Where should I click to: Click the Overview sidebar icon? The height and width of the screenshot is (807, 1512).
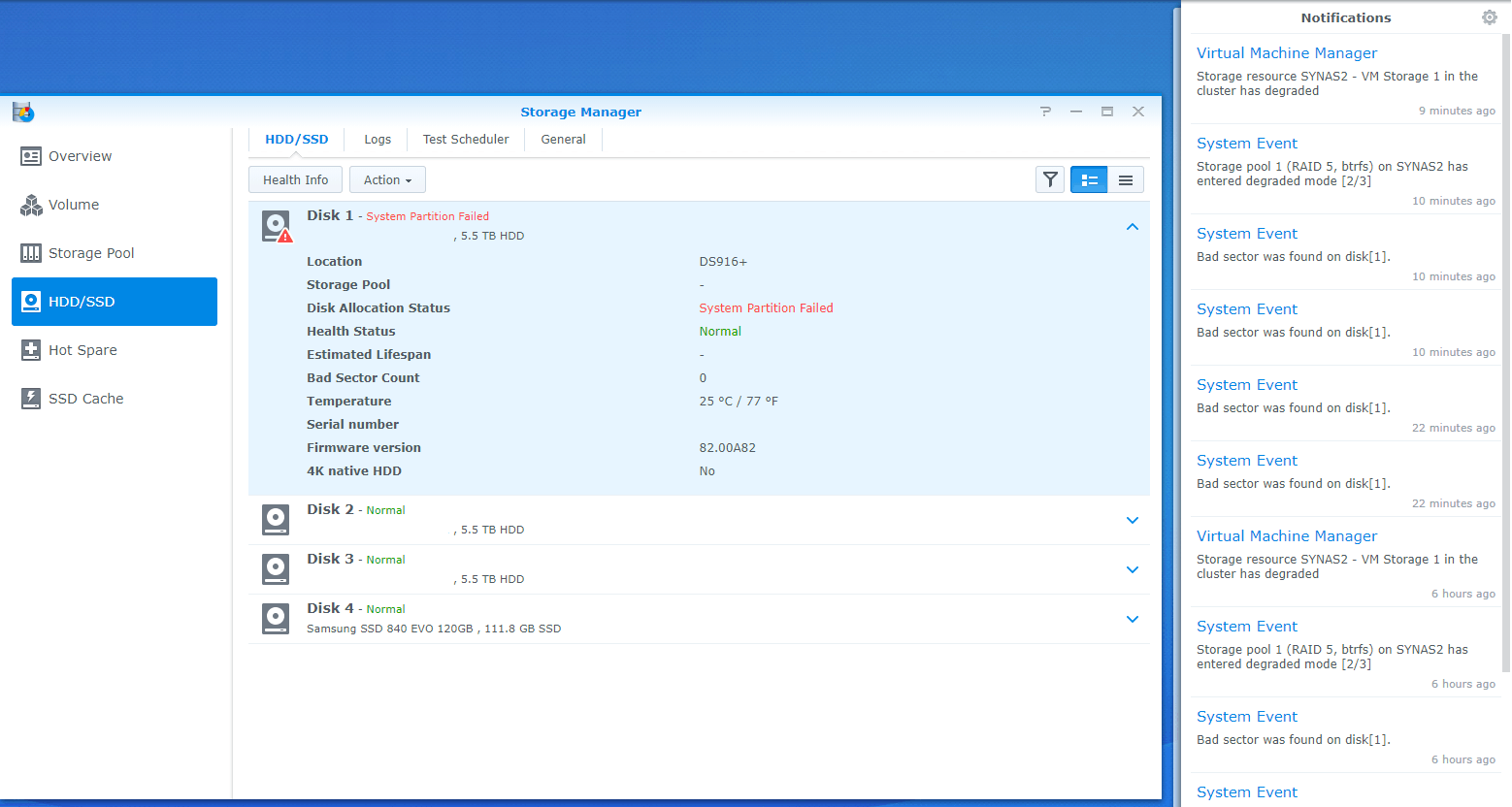point(31,156)
